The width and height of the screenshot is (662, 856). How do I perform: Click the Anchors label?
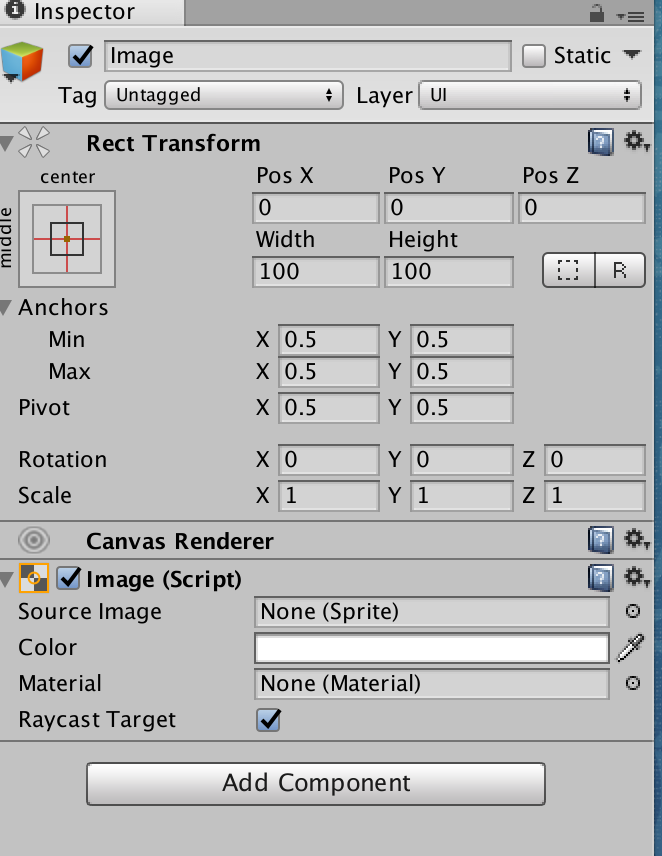tap(63, 308)
